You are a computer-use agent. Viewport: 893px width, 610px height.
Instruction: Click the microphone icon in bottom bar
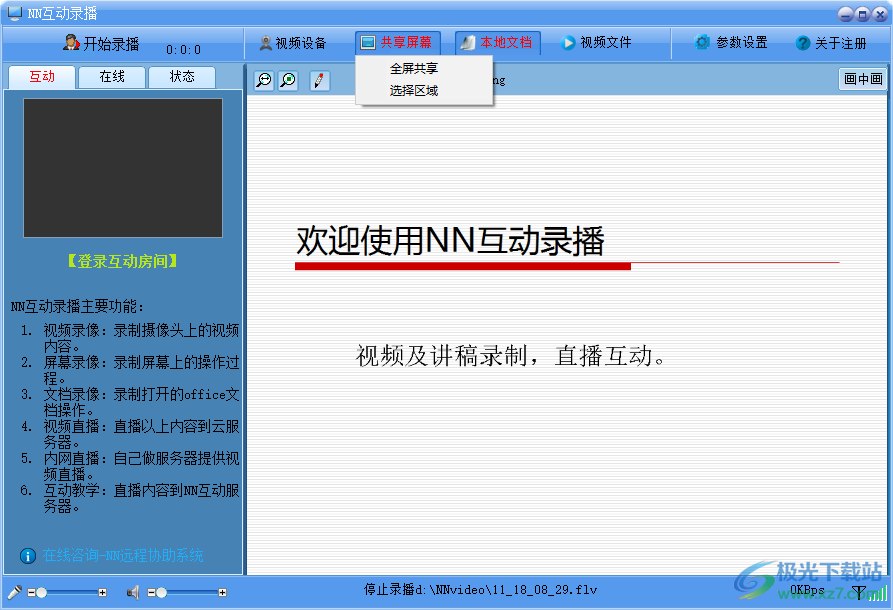click(14, 592)
